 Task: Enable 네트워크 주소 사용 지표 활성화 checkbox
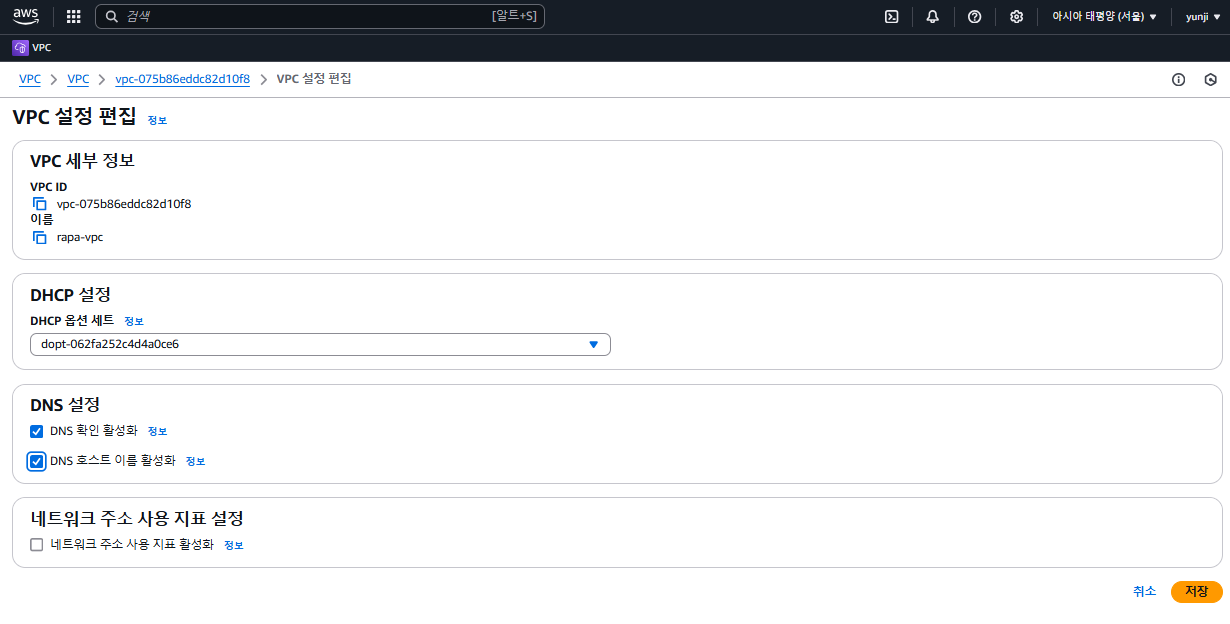[37, 545]
